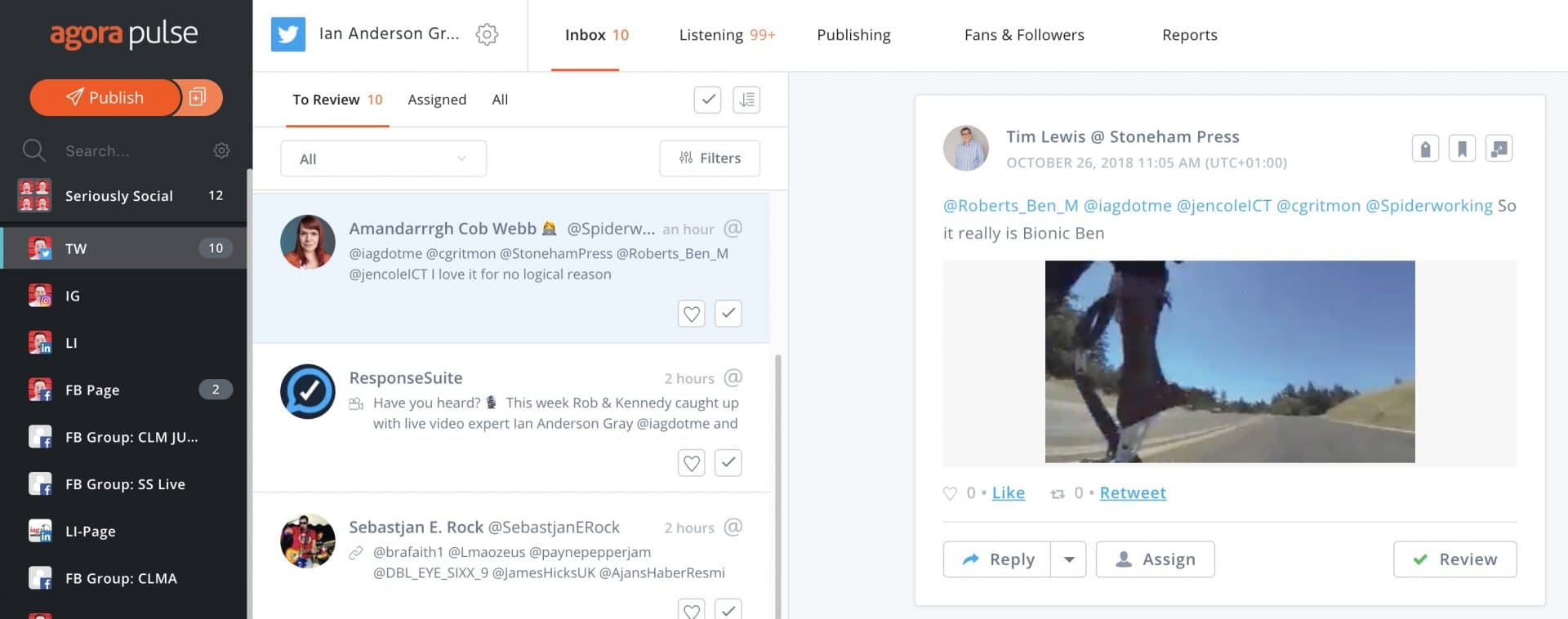Click the mention @ icon on ResponseSuite item
This screenshot has width=1568, height=619.
[733, 378]
